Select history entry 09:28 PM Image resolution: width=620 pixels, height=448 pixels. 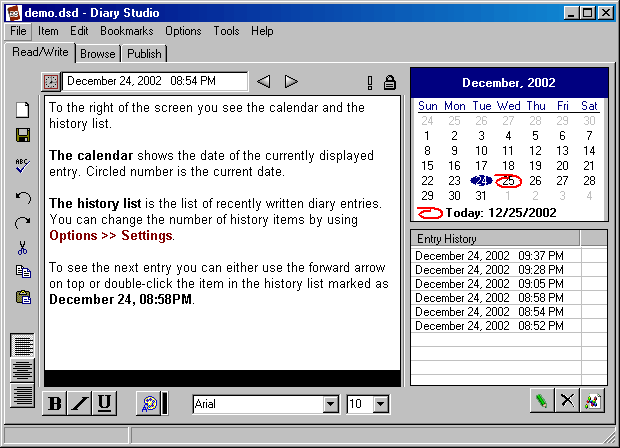496,270
